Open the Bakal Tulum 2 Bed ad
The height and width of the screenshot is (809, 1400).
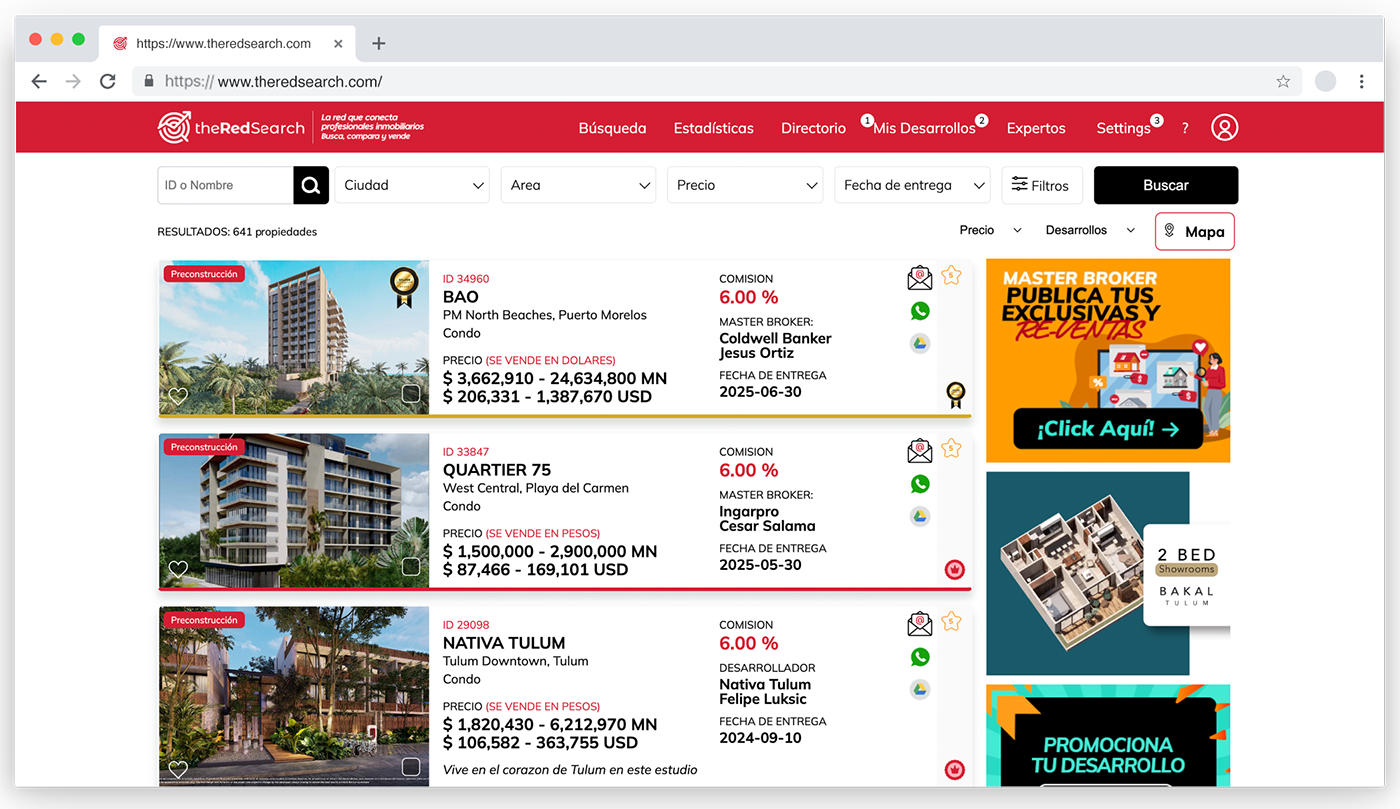(1108, 574)
